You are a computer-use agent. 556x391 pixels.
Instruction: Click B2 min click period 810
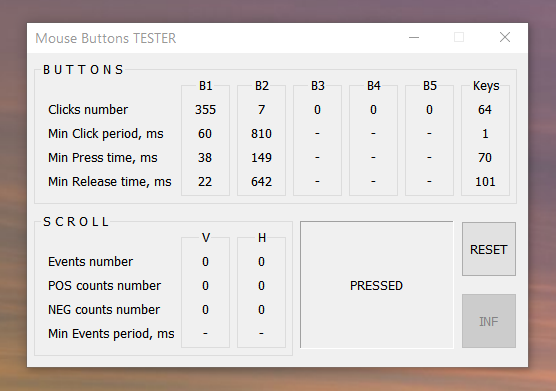(261, 134)
